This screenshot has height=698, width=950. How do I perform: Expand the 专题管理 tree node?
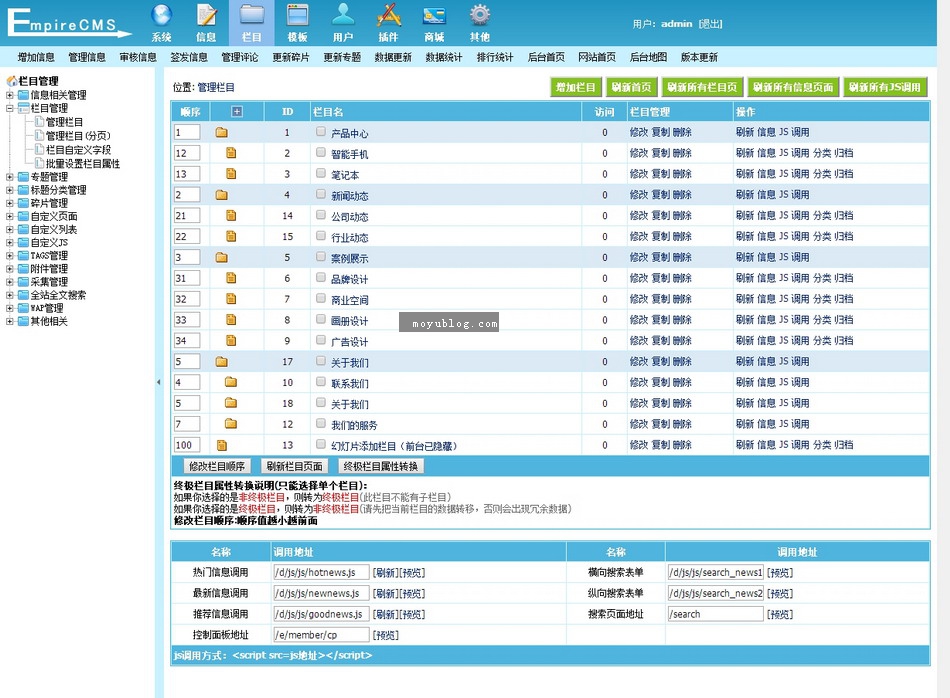pyautogui.click(x=10, y=177)
